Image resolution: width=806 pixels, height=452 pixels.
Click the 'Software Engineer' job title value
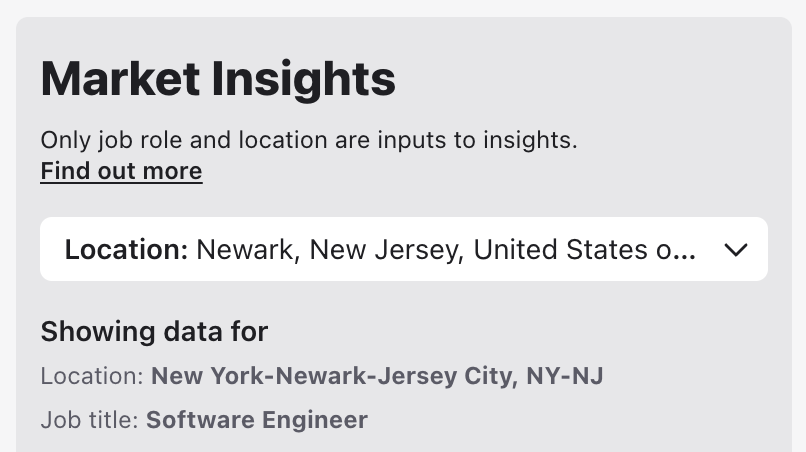click(x=257, y=420)
